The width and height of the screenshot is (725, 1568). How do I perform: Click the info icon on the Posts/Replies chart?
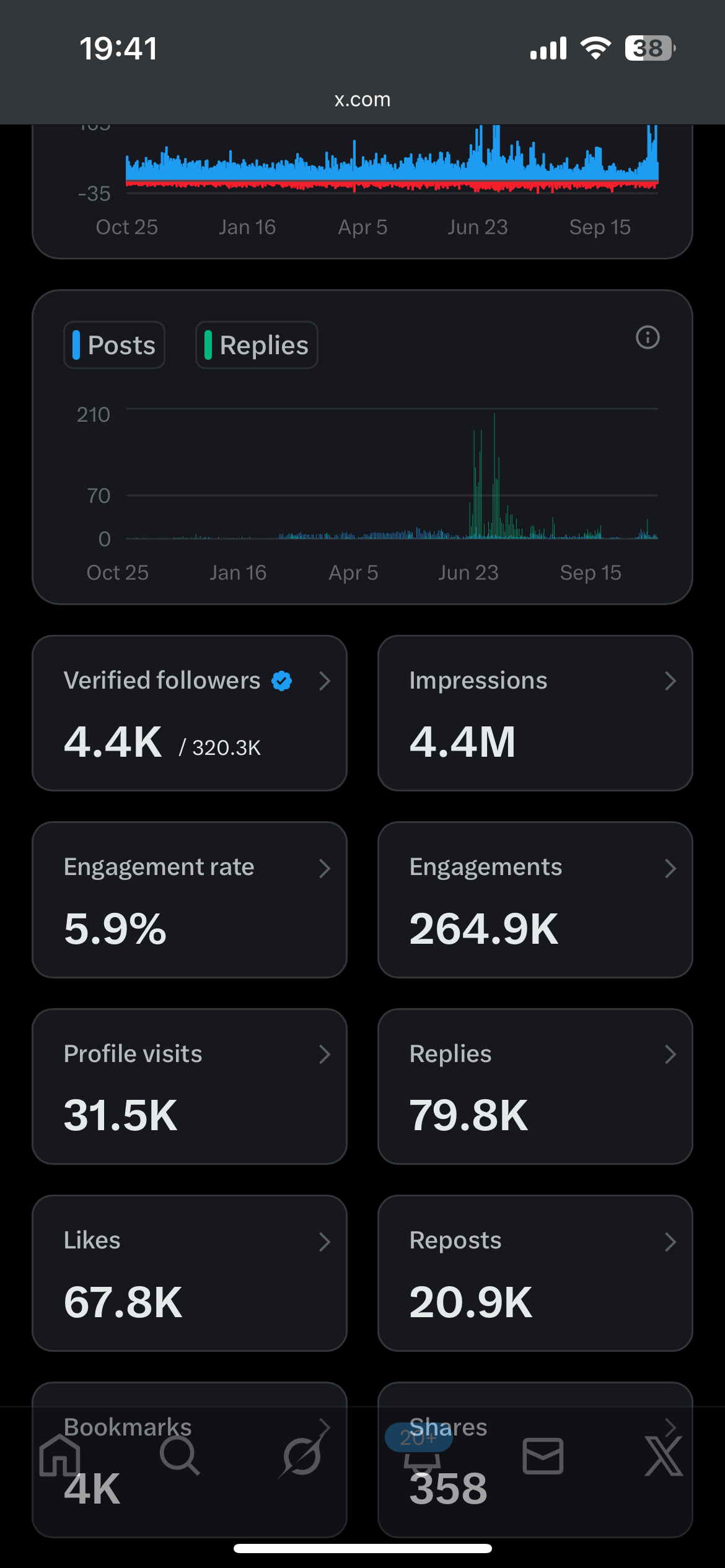648,338
